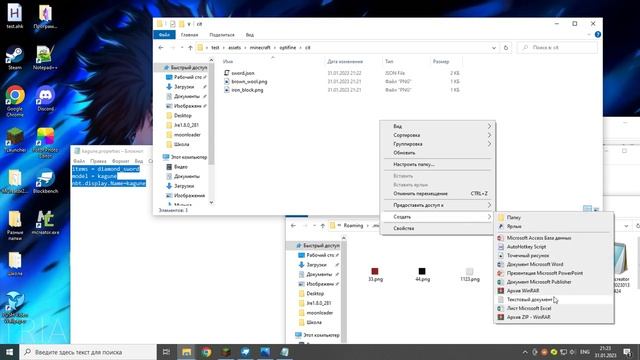Open notification center icon
Screen dimensions: 640x360
[x=627, y=352]
